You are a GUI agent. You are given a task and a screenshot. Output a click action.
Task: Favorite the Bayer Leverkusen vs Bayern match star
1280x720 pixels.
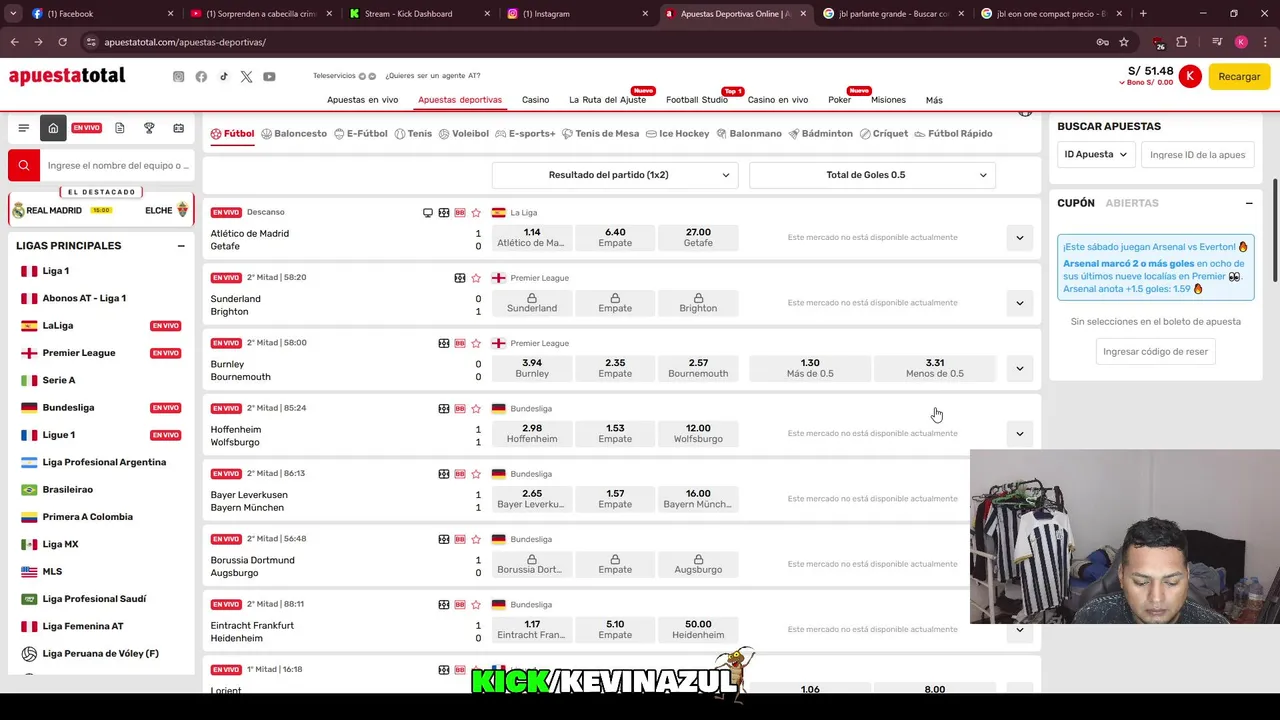click(476, 474)
